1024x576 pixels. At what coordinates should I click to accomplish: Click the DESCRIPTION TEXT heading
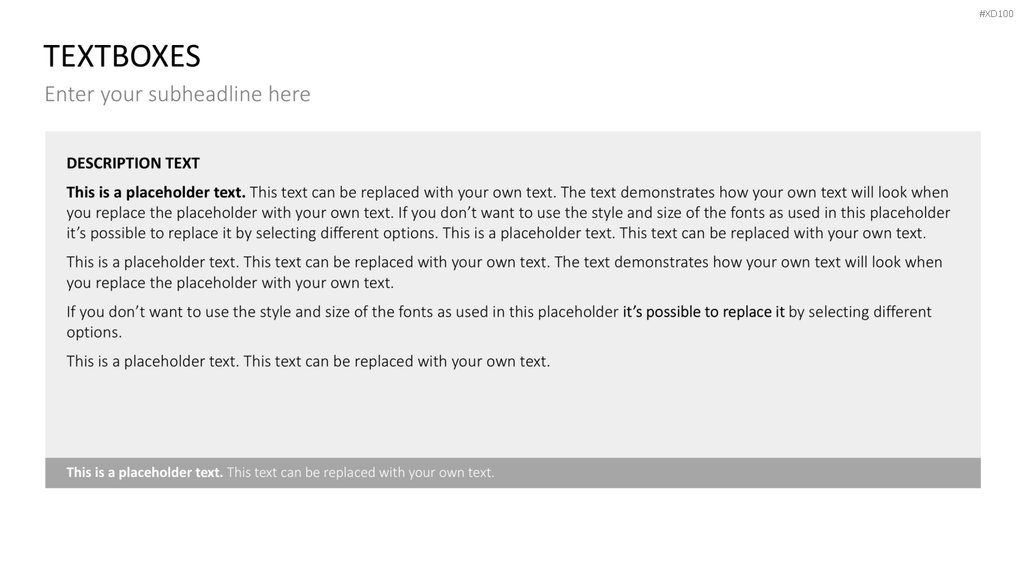(x=133, y=163)
